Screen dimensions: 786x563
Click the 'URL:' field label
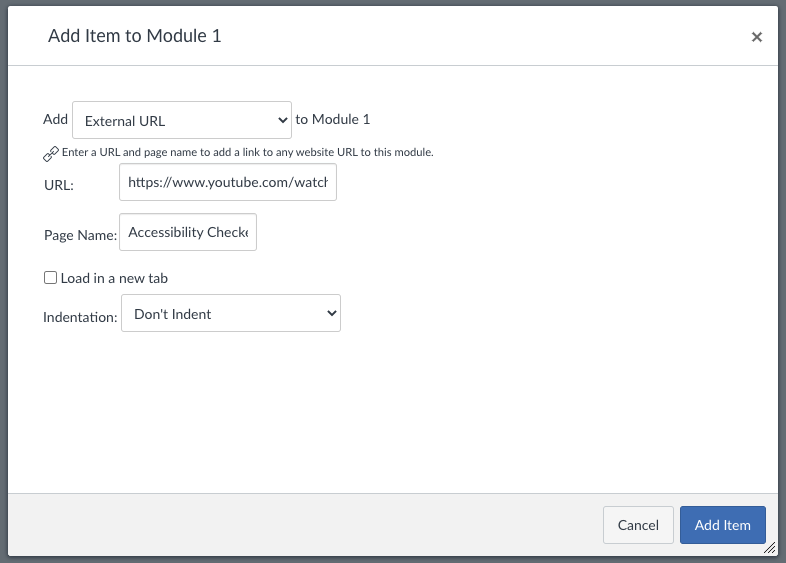coord(59,185)
